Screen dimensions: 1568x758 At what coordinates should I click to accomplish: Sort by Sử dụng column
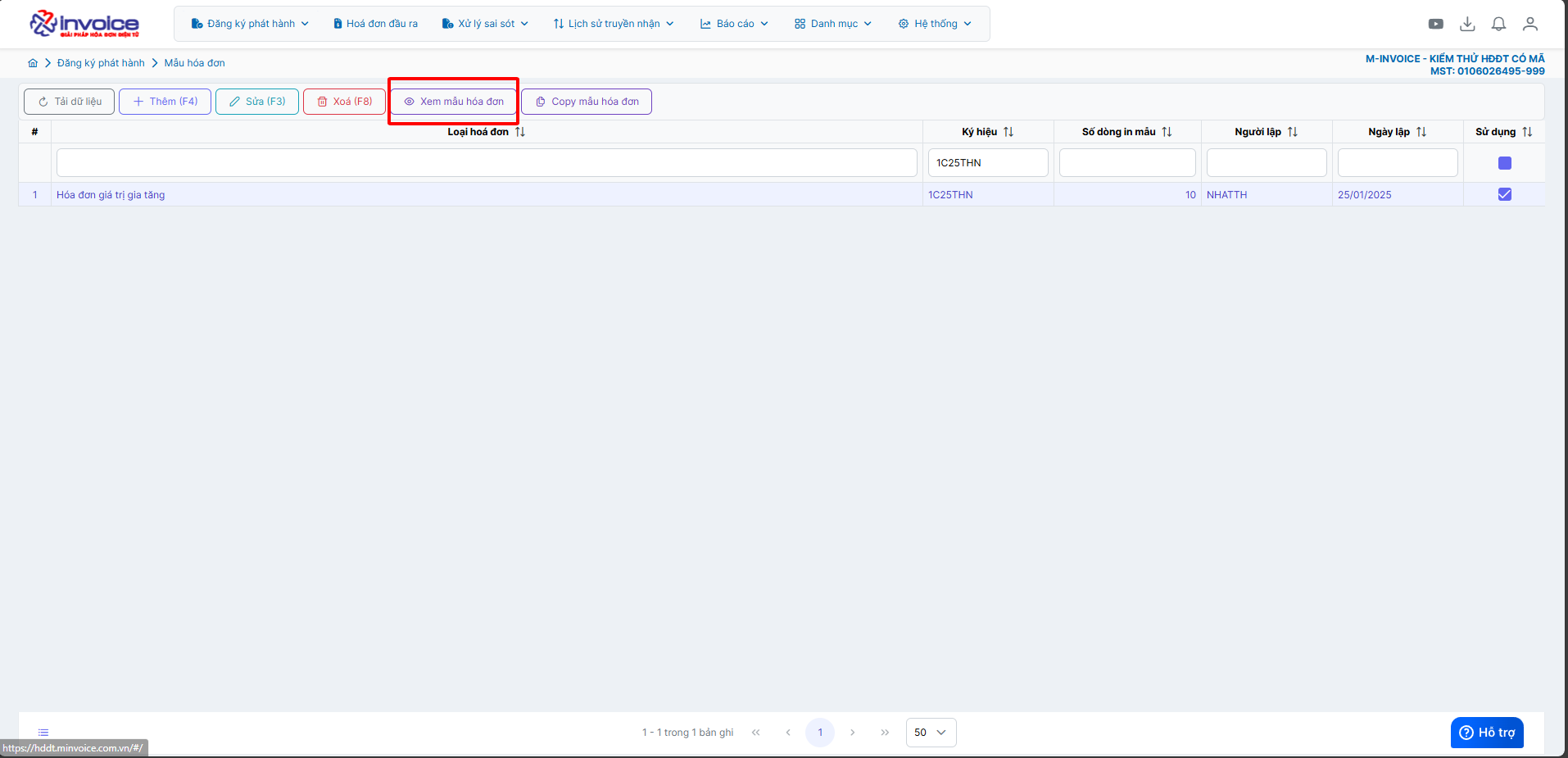1527,132
